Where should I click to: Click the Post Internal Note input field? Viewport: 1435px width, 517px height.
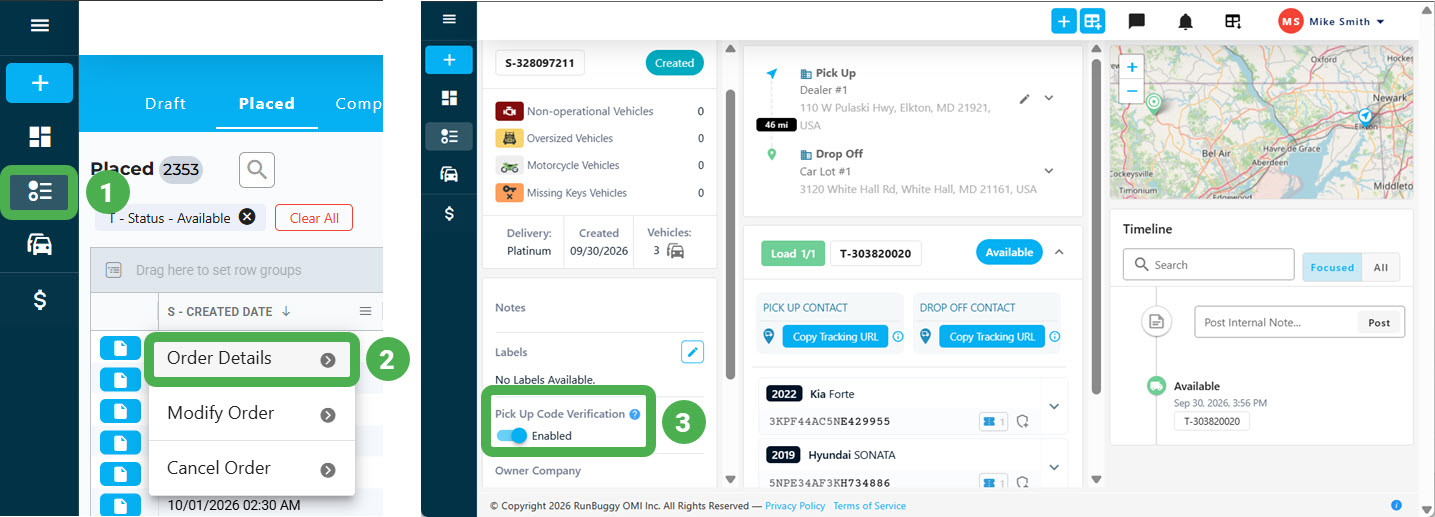click(1275, 322)
